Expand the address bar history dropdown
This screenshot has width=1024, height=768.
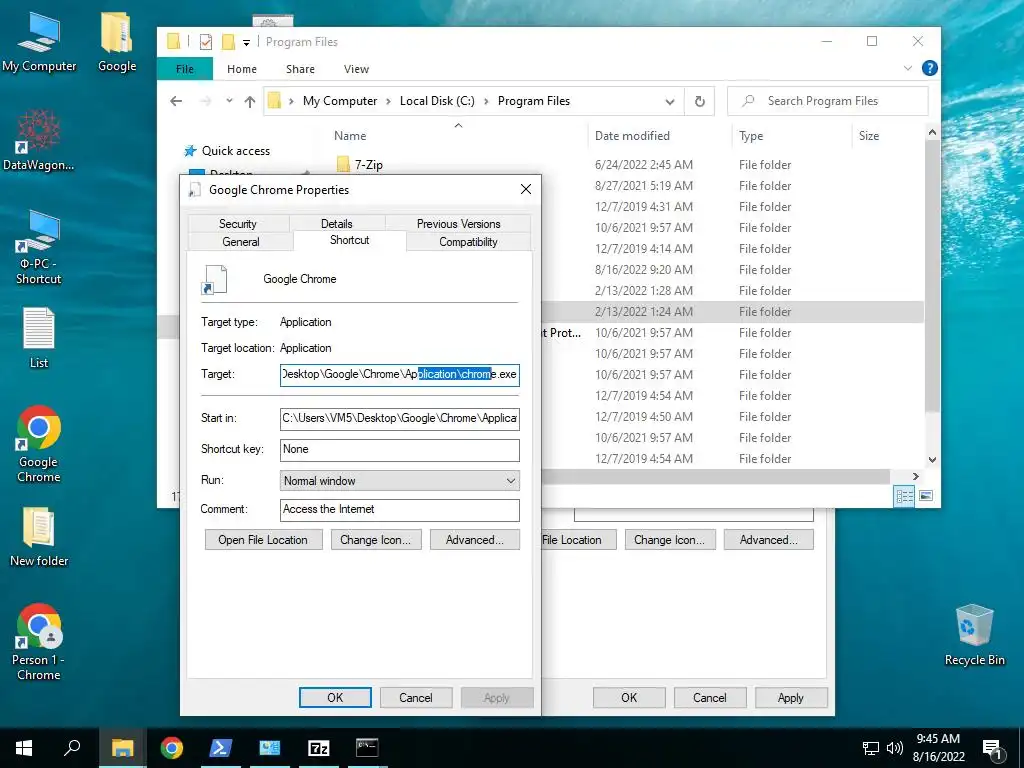click(669, 101)
